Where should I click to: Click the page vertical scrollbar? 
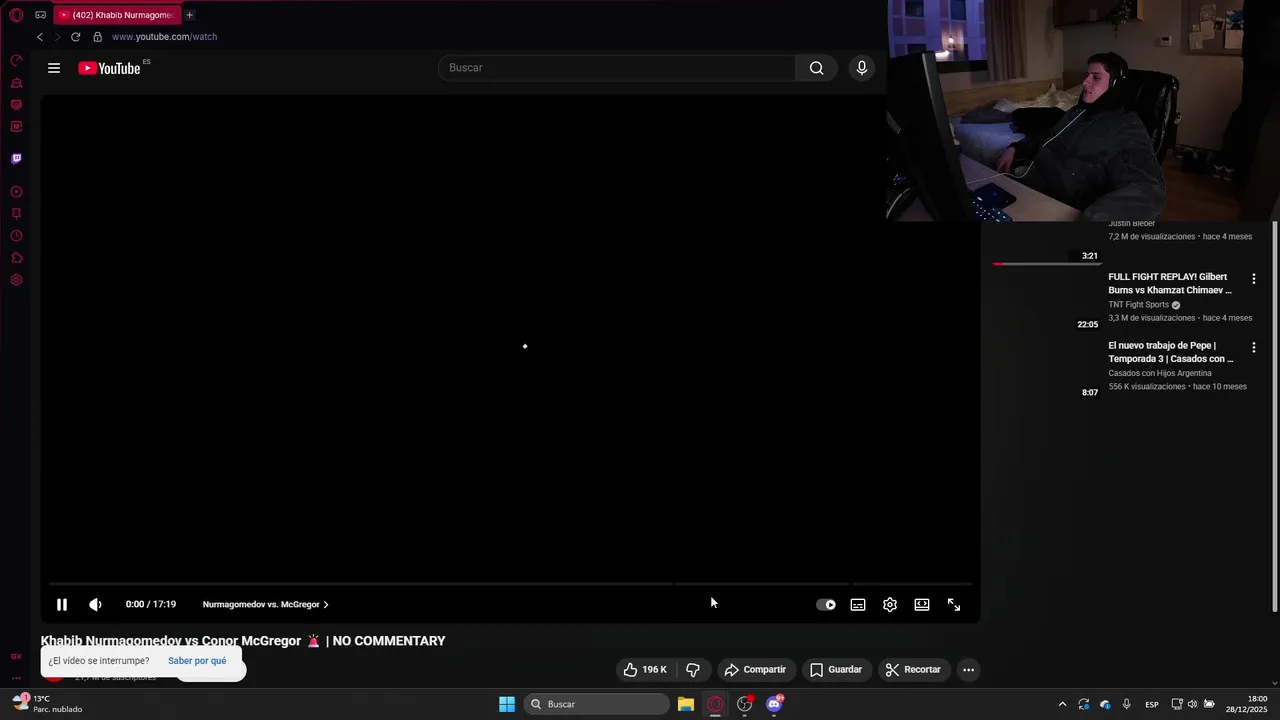[1275, 415]
